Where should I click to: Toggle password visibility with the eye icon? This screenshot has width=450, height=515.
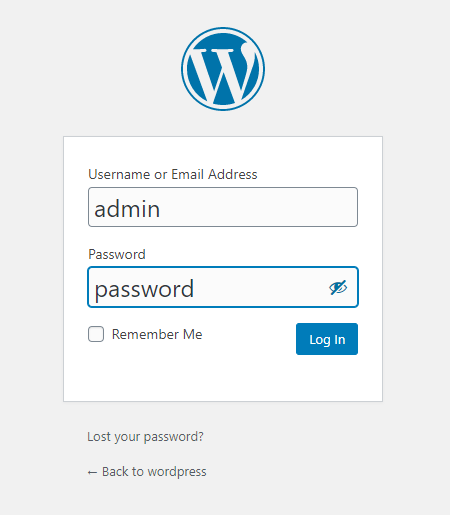click(338, 287)
